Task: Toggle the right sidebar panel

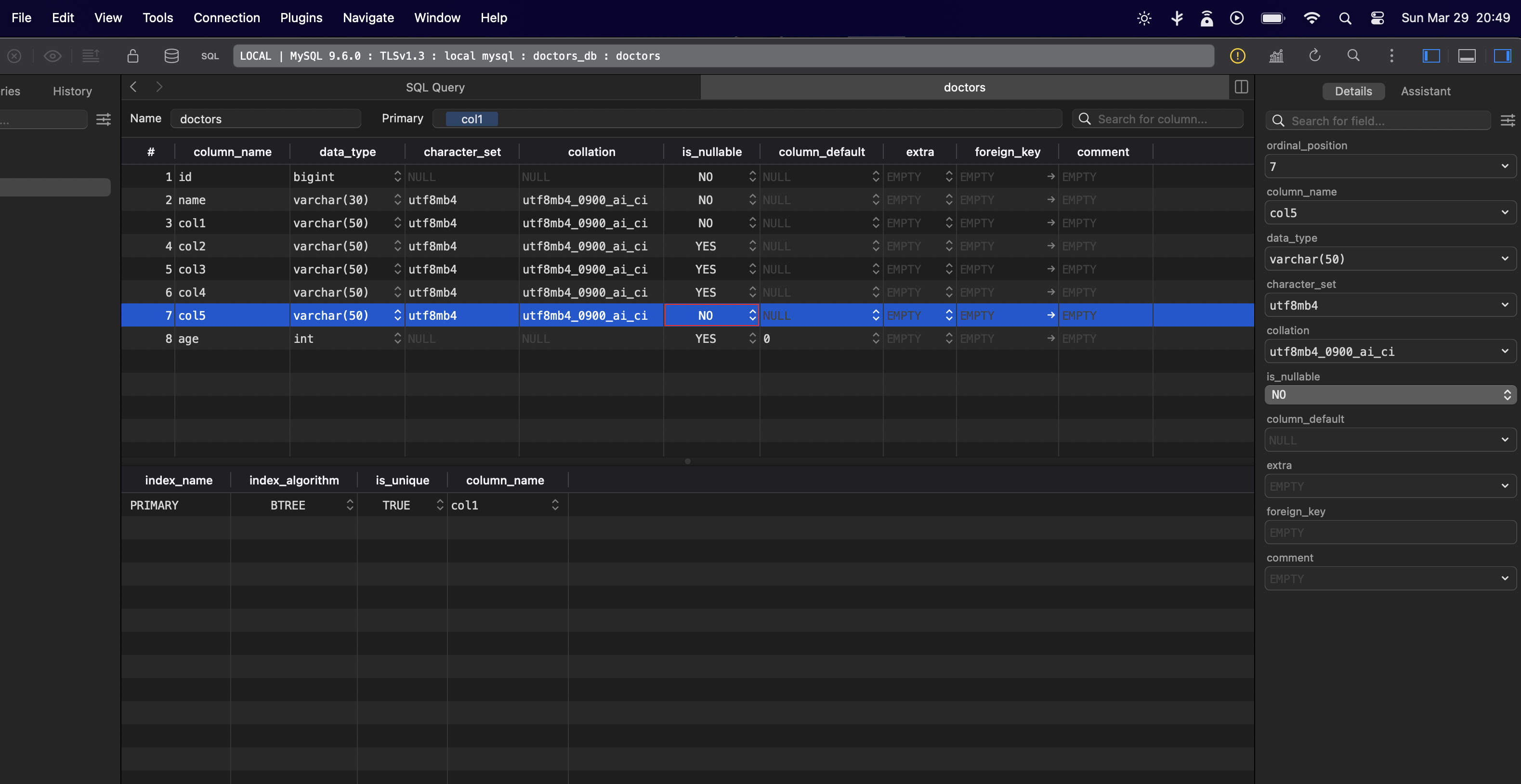Action: [1502, 55]
